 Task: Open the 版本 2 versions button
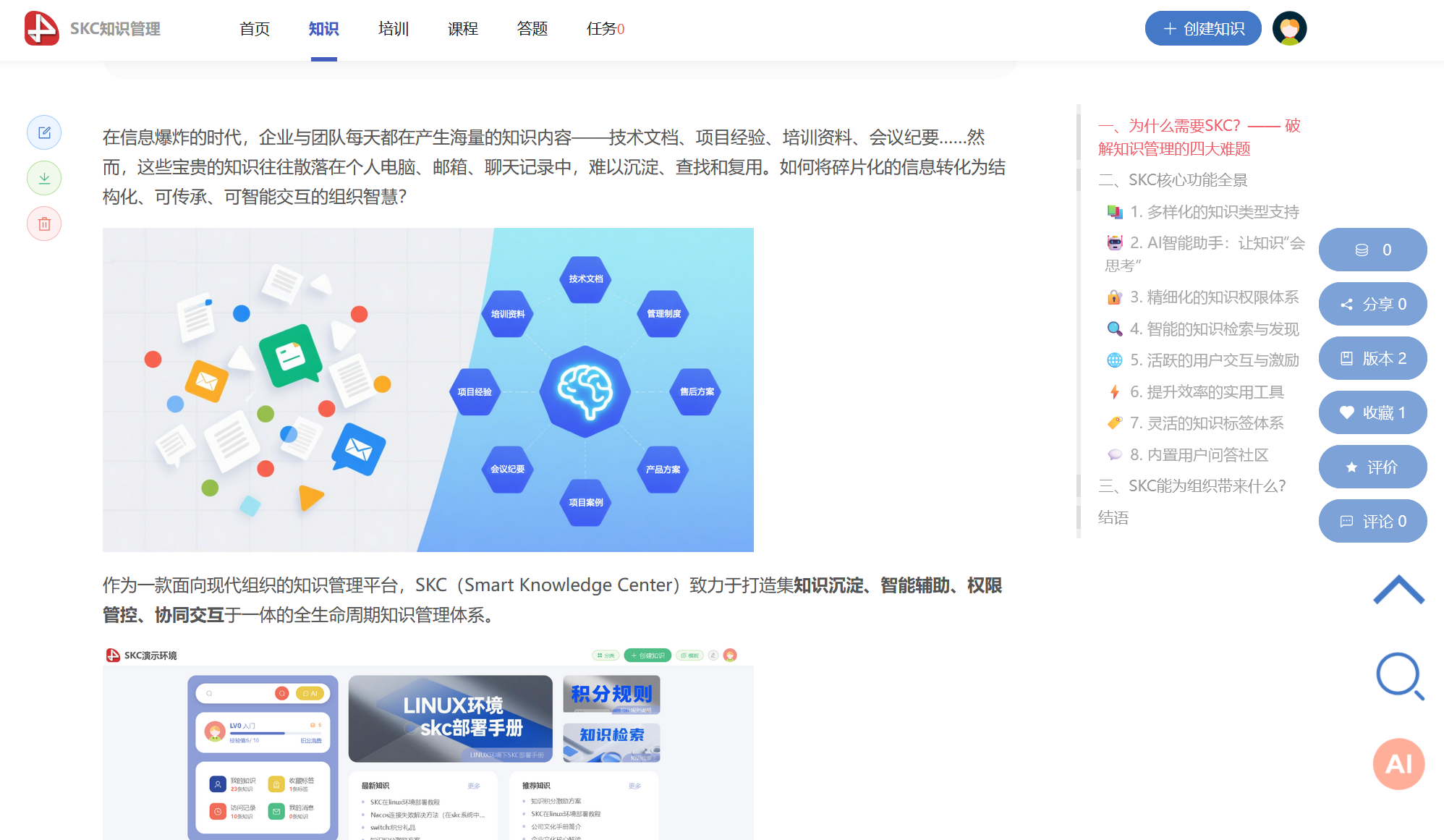[1372, 358]
